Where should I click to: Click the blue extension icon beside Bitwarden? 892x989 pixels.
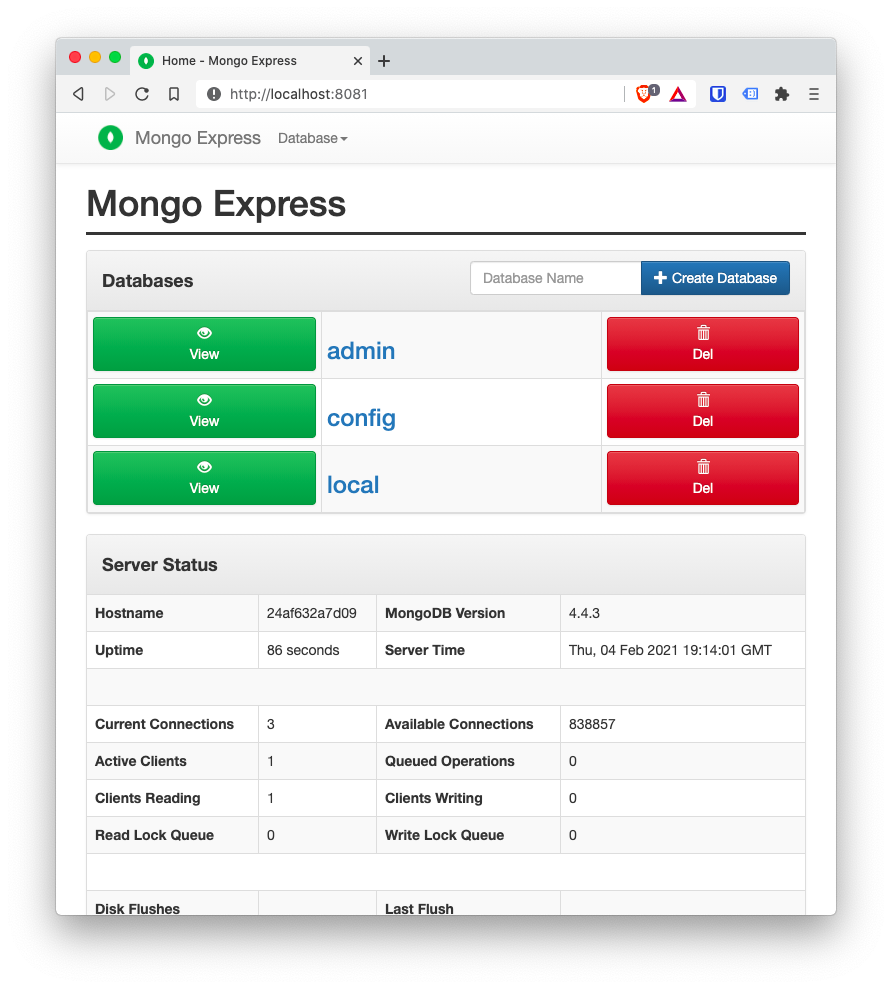[750, 94]
